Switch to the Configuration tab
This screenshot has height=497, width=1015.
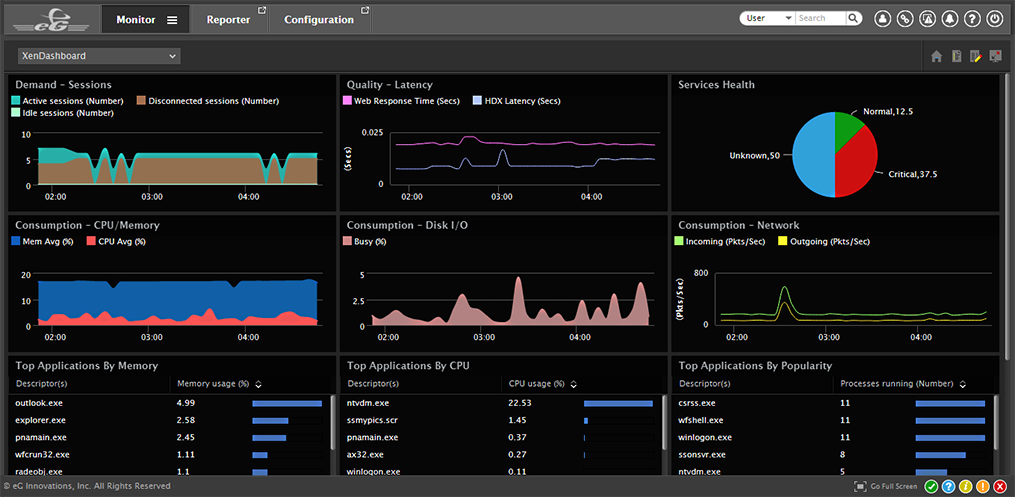(319, 20)
